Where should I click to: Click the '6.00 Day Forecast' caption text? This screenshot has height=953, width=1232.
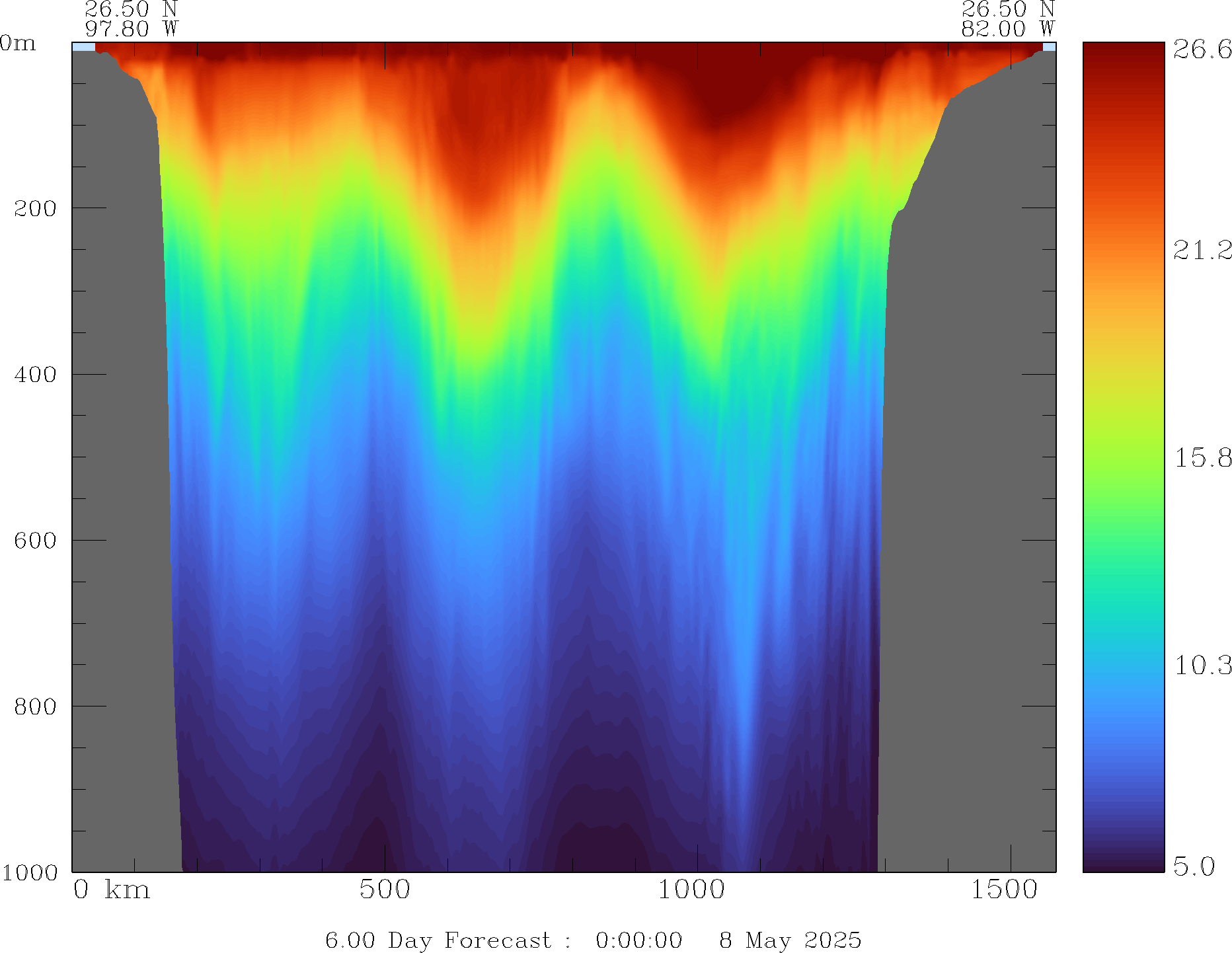[x=438, y=940]
